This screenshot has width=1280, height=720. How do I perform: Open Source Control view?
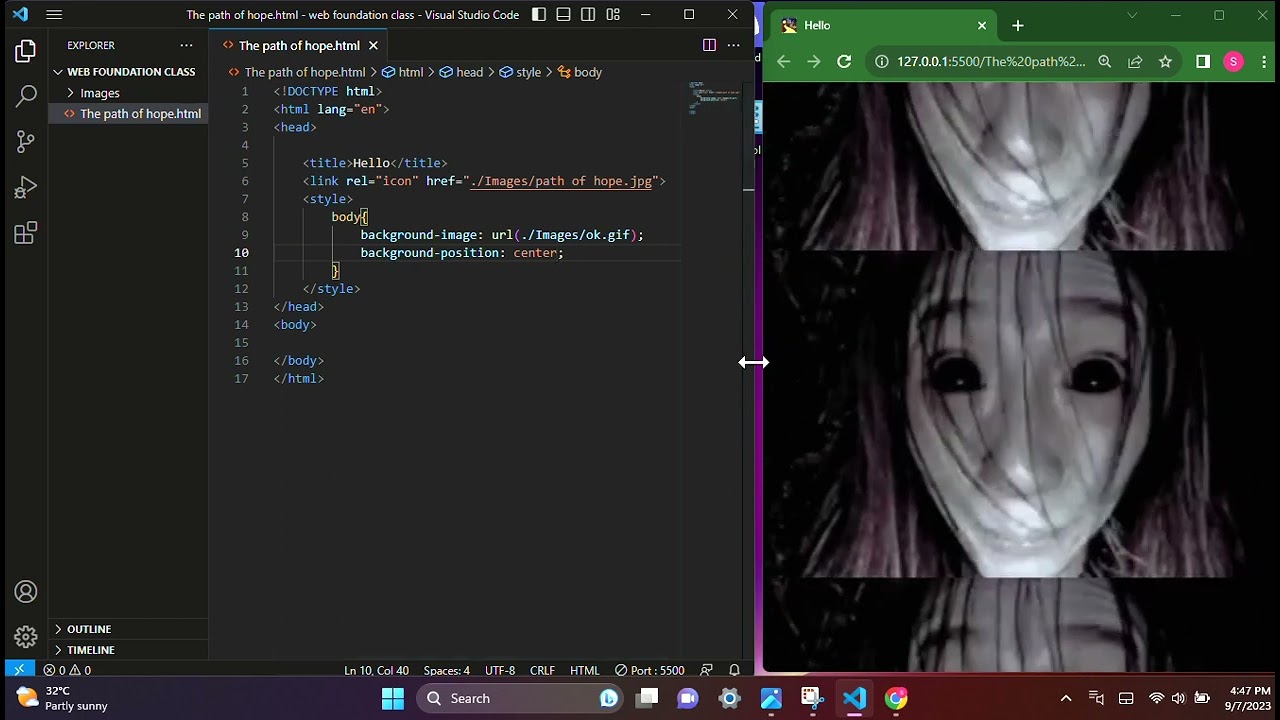tap(26, 142)
